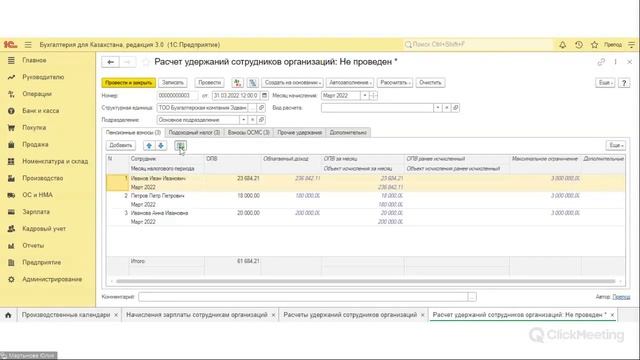Screen dimensions: 640x360
Task: Move row down with blue down arrow
Action: click(161, 145)
